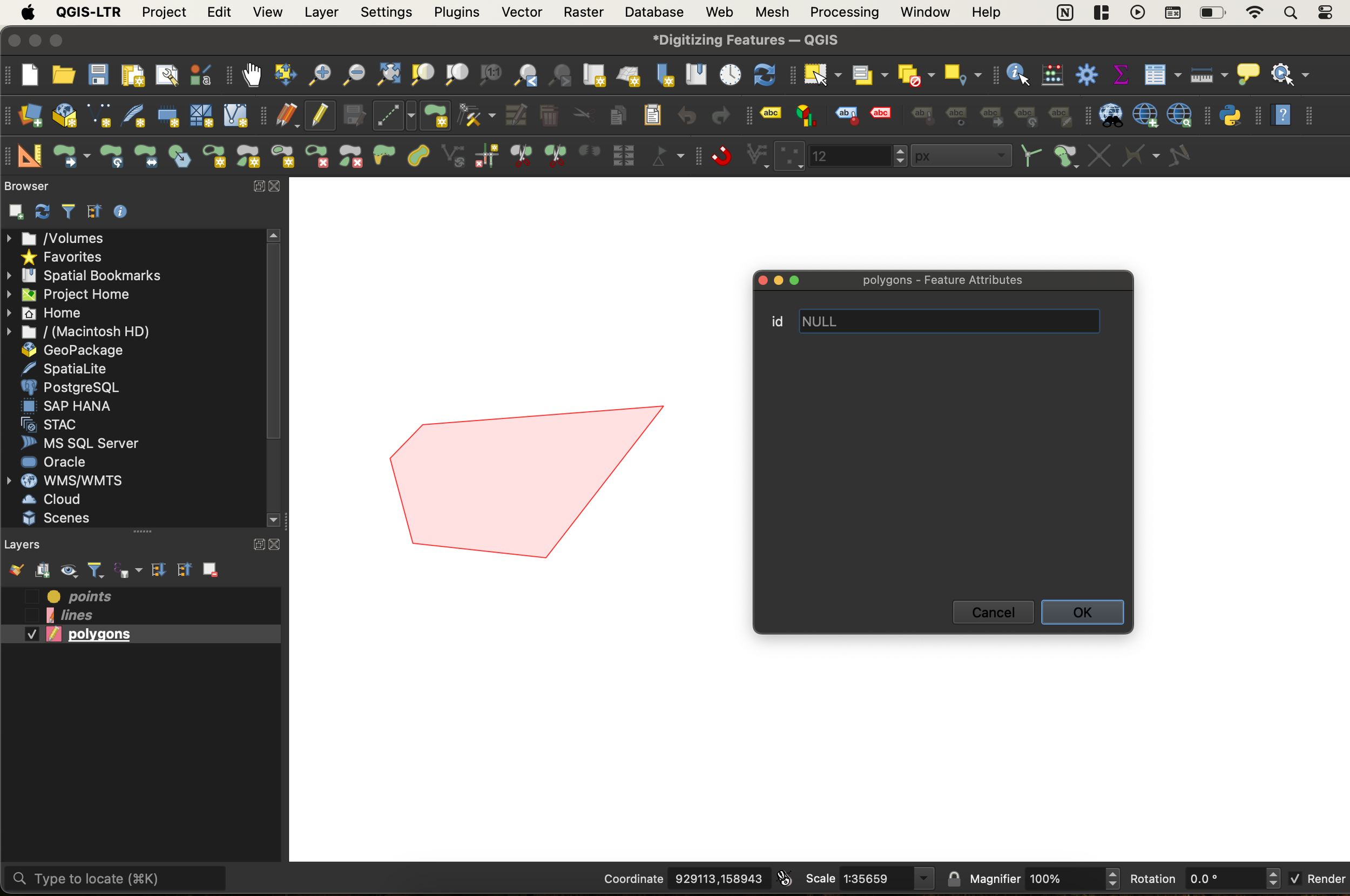The image size is (1350, 896).
Task: Enable snapping with the red magnet icon
Action: (721, 155)
